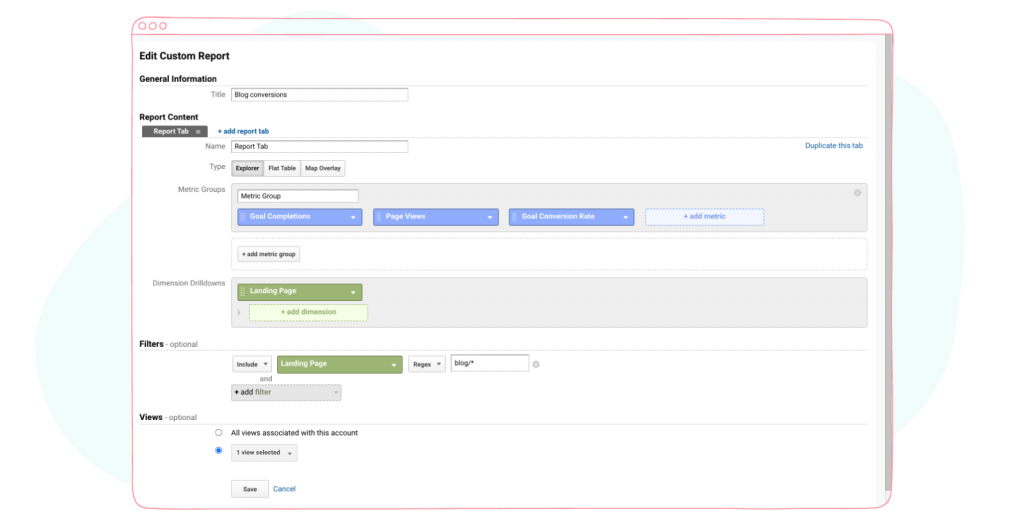Click the vertical scrollbar on the right

click(x=888, y=261)
